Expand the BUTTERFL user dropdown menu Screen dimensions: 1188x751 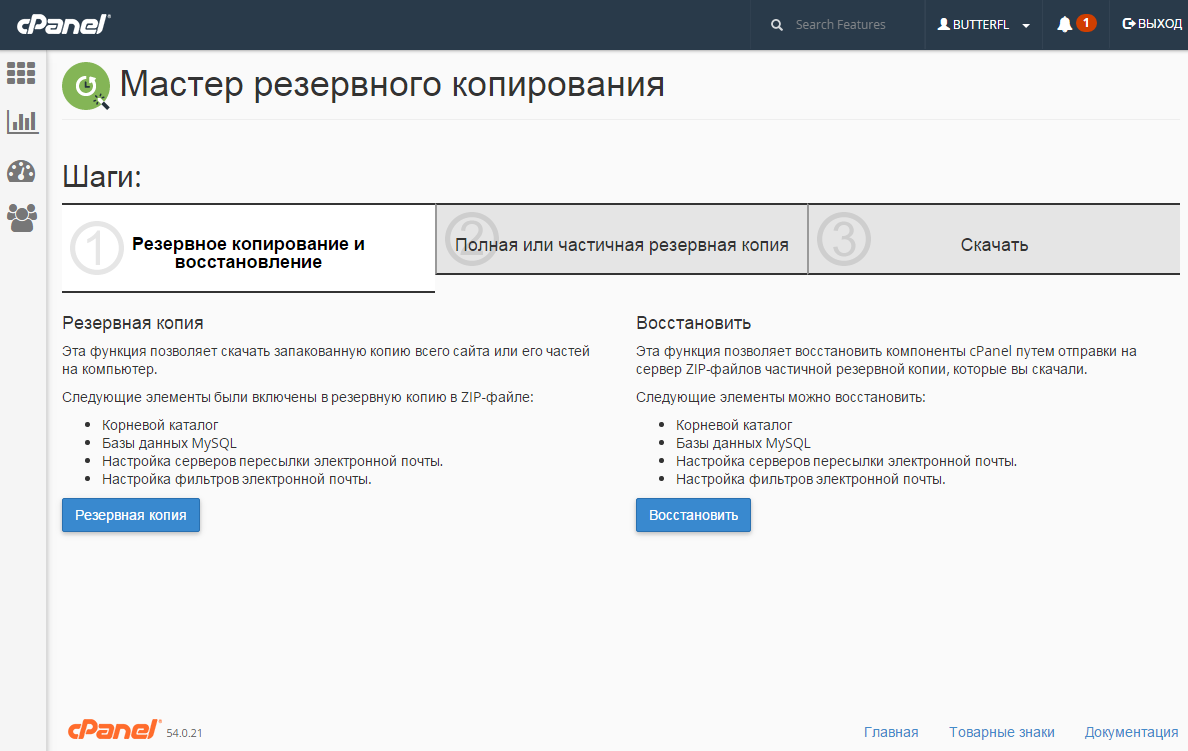984,25
